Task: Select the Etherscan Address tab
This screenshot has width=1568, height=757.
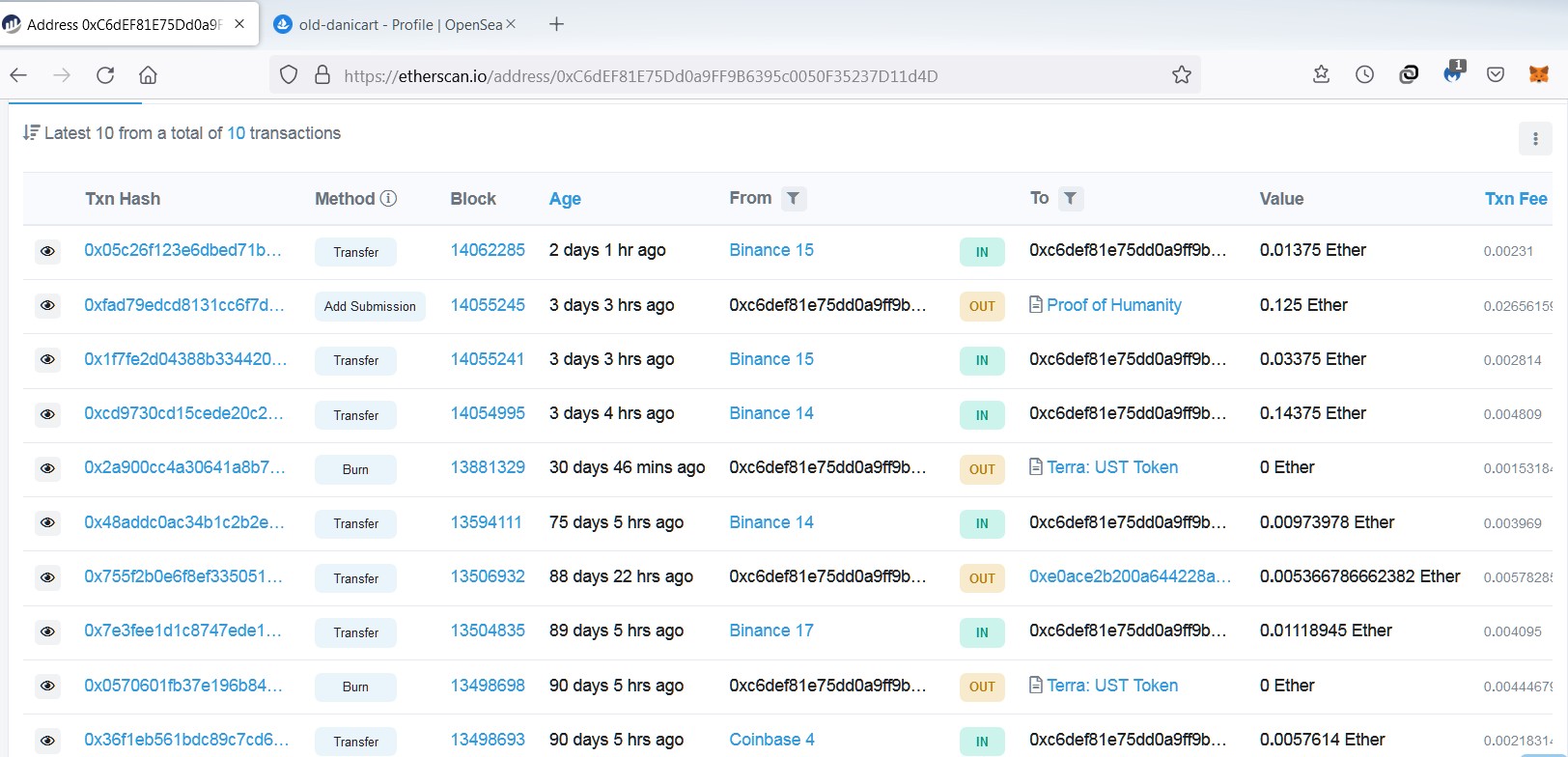Action: (x=129, y=24)
